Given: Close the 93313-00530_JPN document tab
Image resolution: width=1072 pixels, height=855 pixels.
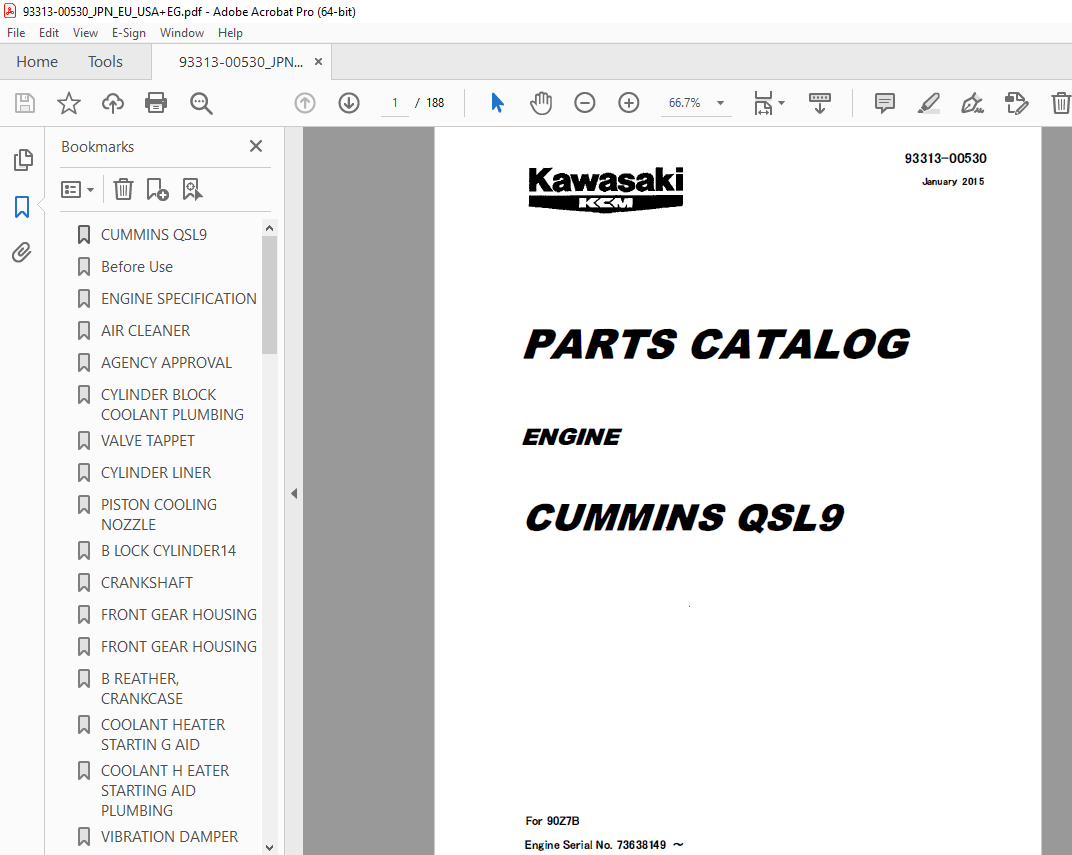Looking at the screenshot, I should point(318,62).
